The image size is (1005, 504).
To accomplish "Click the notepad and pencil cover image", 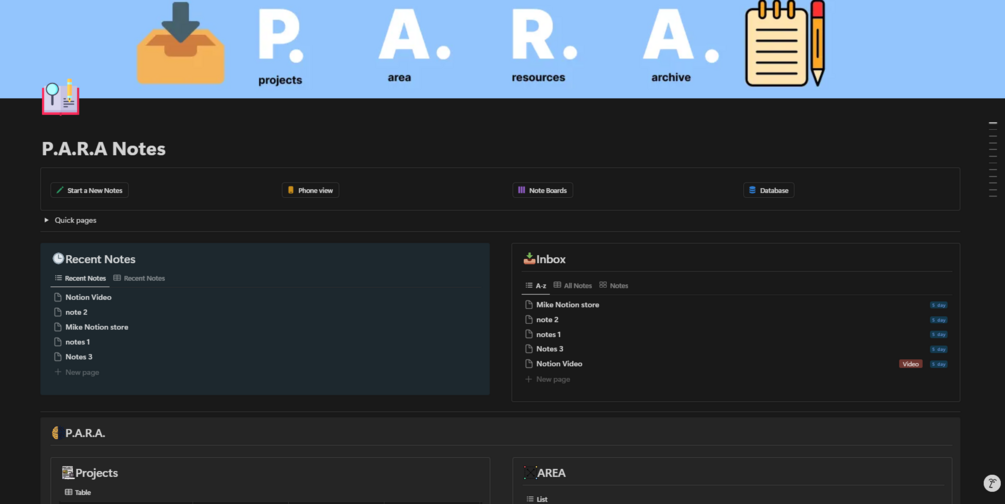I will pos(785,44).
